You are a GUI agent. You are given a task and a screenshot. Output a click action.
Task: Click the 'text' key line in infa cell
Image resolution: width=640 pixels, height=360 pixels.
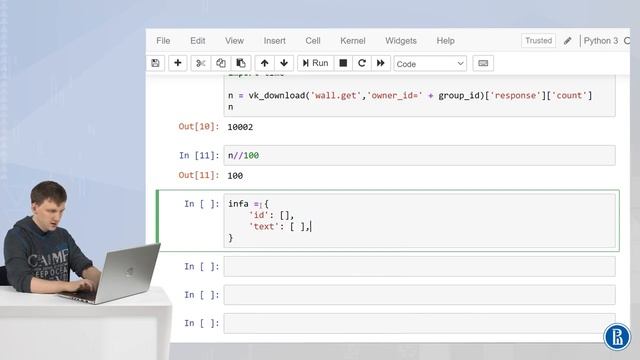[x=280, y=227]
